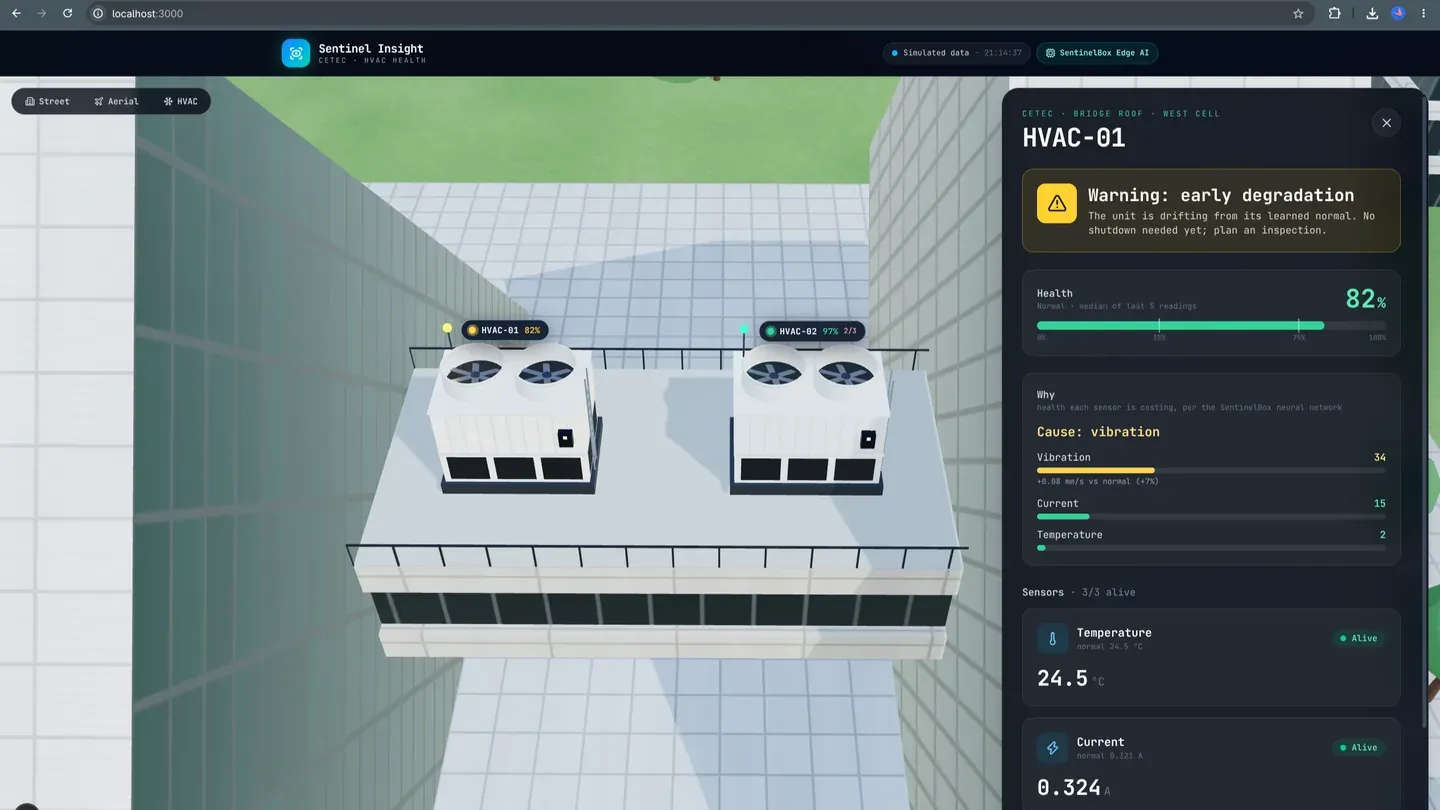Select the HVAC-02 97% label in scene
The height and width of the screenshot is (810, 1440).
812,331
